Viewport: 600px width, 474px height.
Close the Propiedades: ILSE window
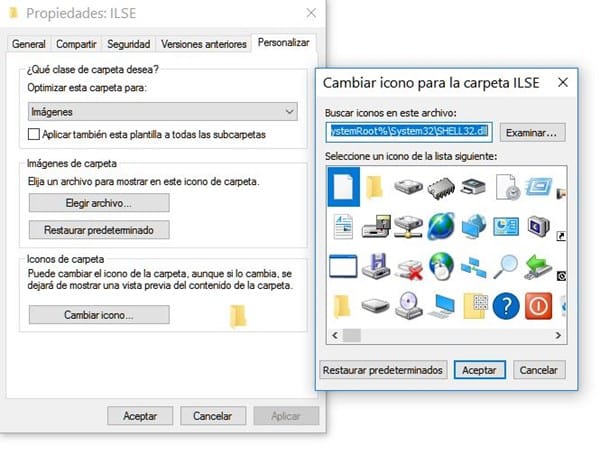point(311,13)
